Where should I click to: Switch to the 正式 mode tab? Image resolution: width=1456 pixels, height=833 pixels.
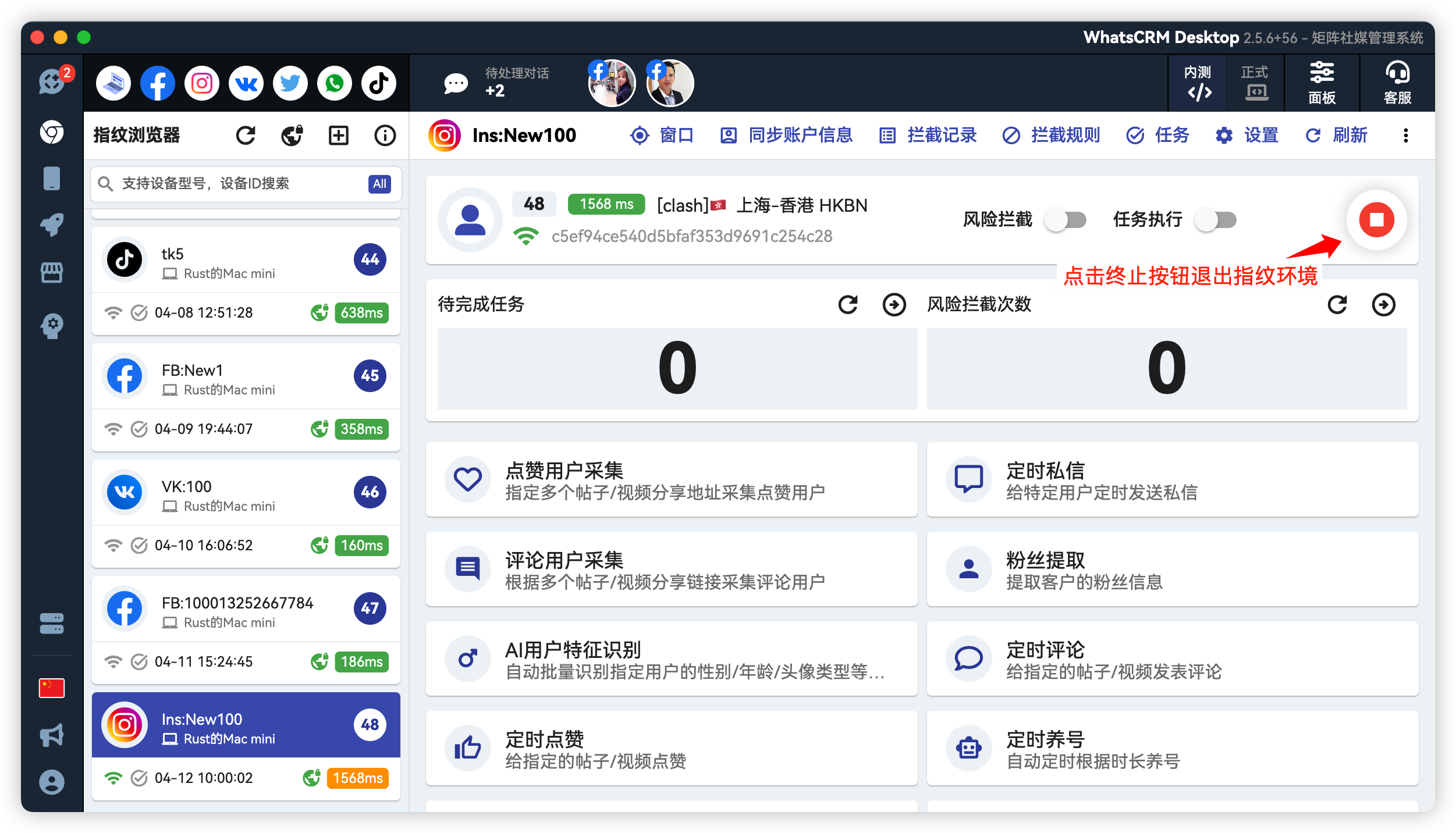pos(1255,83)
